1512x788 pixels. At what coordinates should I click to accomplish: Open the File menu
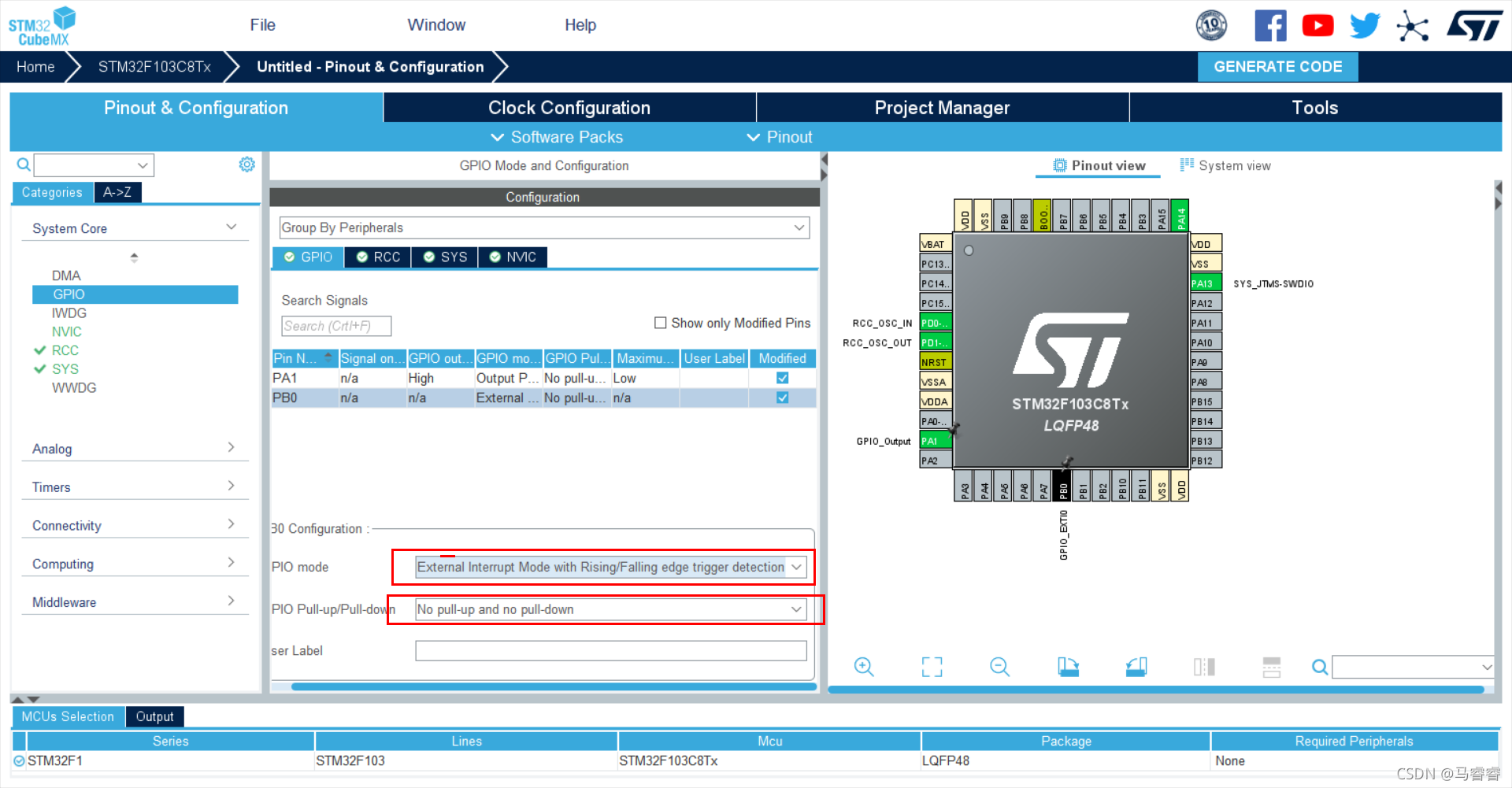262,25
